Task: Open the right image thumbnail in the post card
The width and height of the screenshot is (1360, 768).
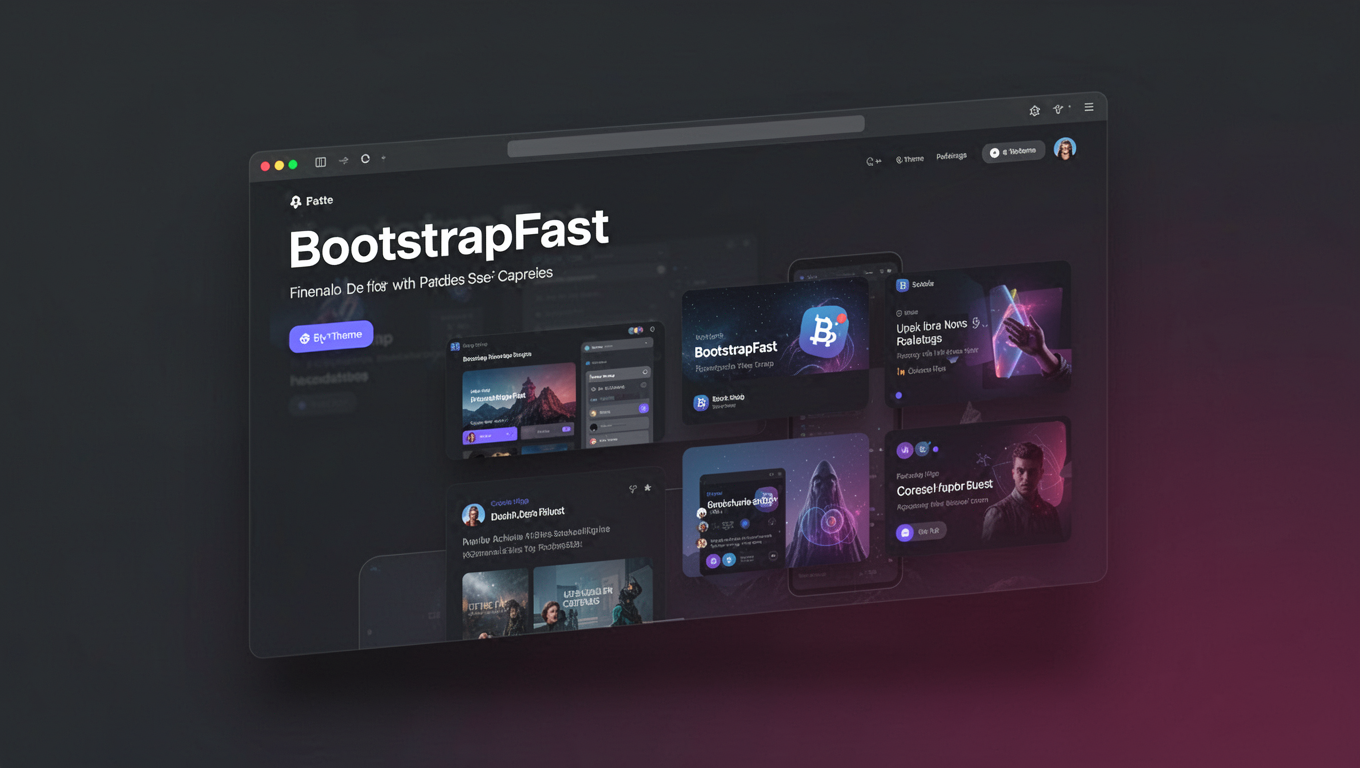Action: (x=593, y=596)
